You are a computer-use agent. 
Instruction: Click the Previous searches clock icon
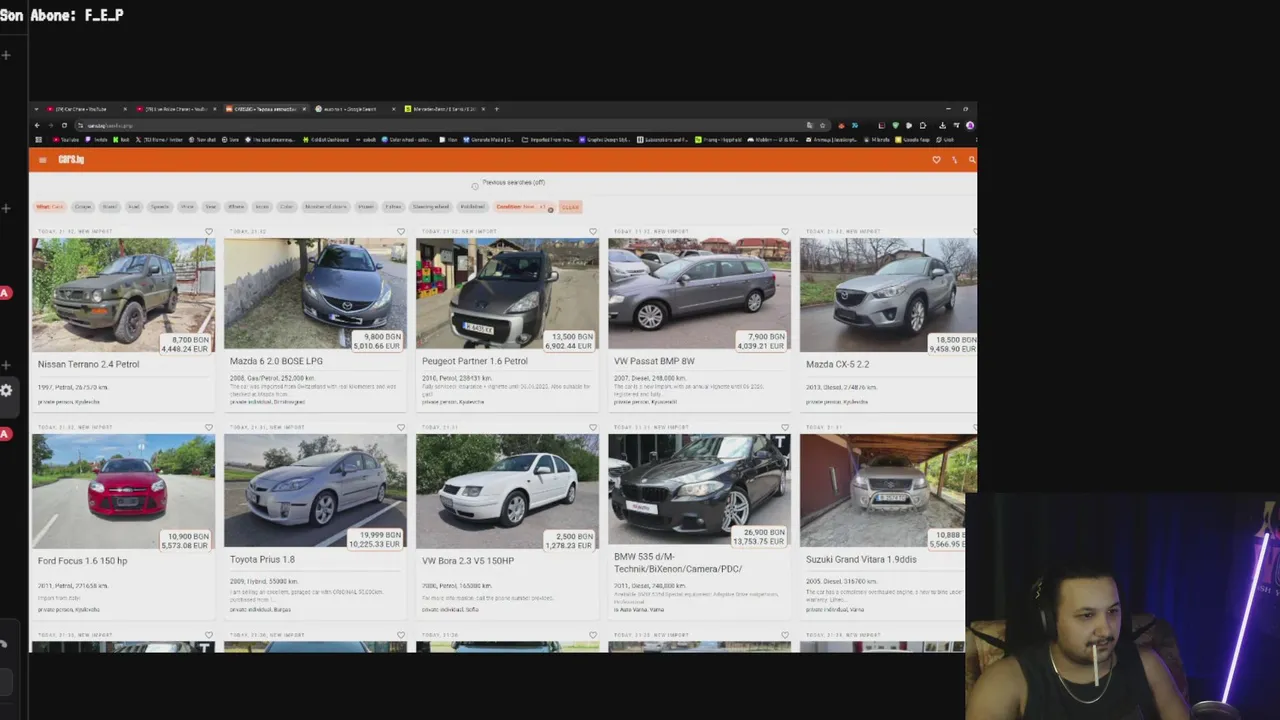click(x=475, y=185)
